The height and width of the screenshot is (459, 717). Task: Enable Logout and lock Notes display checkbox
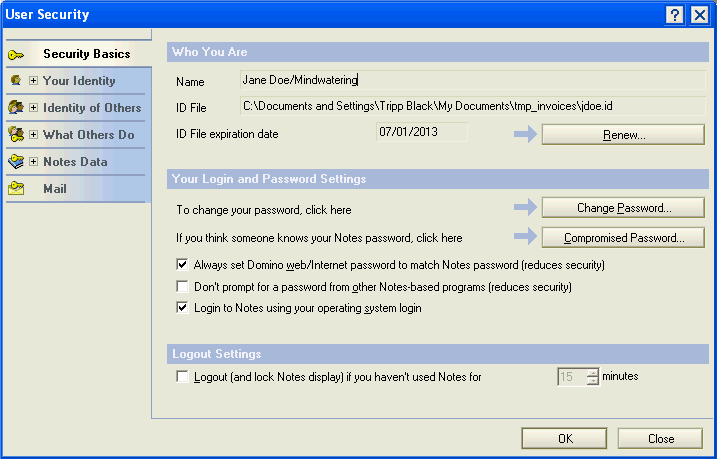click(x=182, y=377)
